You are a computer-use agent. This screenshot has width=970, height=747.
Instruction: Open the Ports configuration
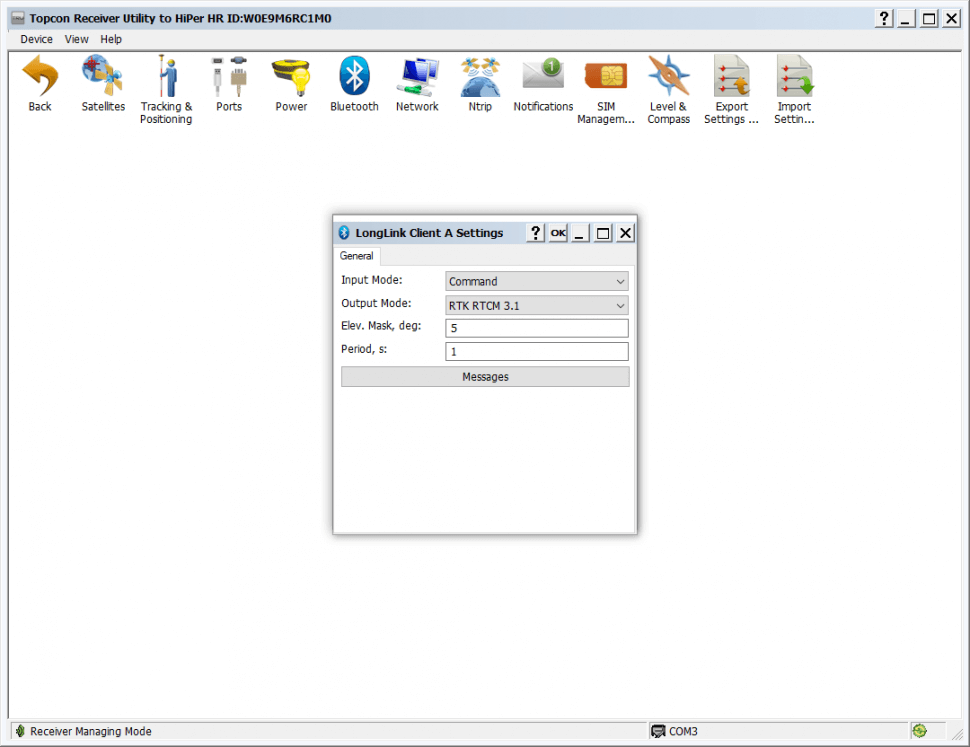(x=229, y=83)
